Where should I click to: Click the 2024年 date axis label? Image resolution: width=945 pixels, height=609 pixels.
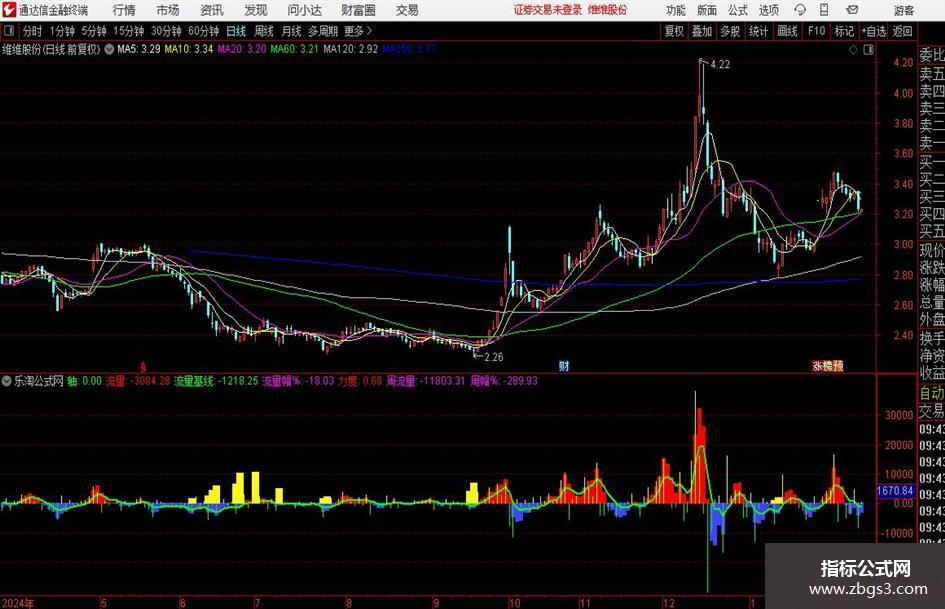pos(19,602)
